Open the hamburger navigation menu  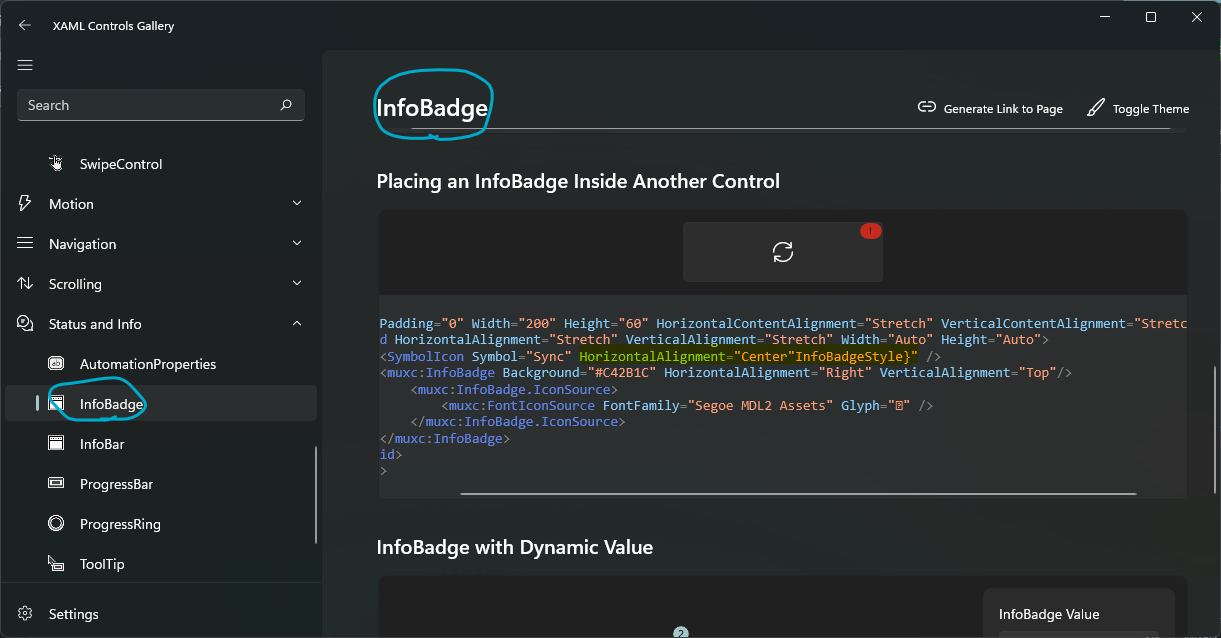coord(25,65)
